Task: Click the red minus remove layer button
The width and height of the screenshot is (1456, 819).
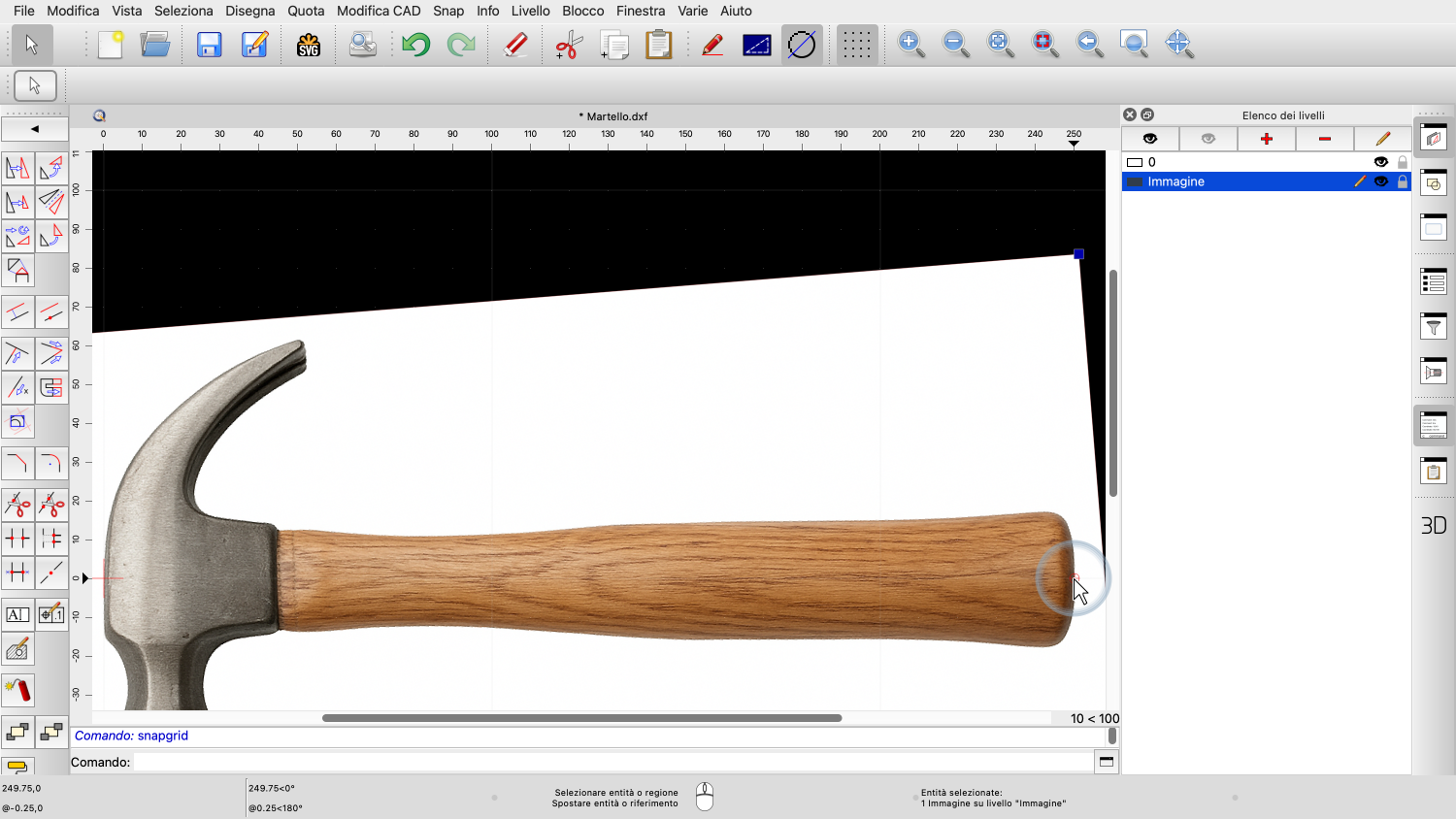Action: pyautogui.click(x=1324, y=139)
